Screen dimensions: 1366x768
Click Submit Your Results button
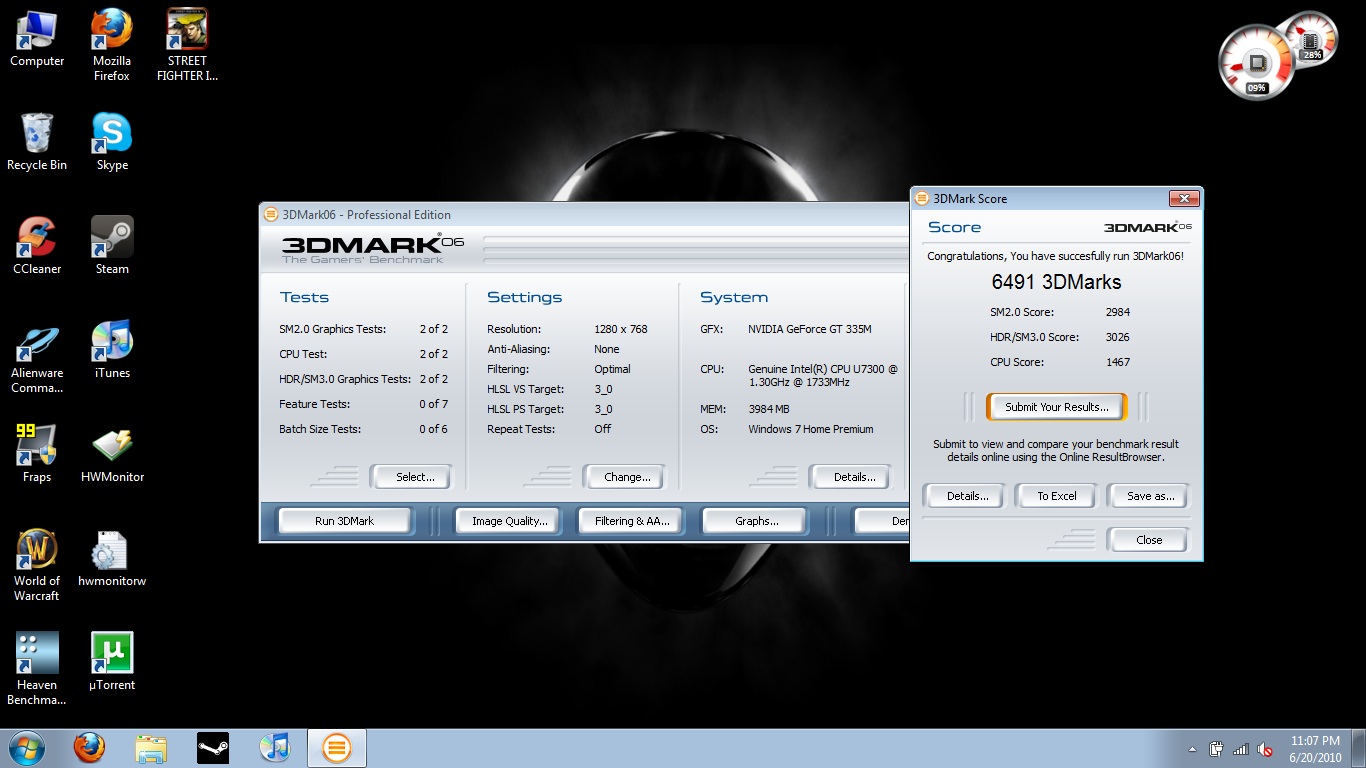(1056, 407)
